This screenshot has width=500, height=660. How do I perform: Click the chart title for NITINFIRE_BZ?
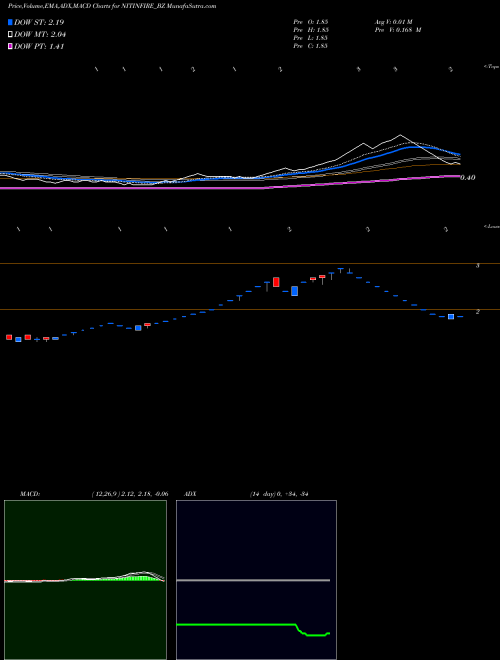(x=112, y=6)
